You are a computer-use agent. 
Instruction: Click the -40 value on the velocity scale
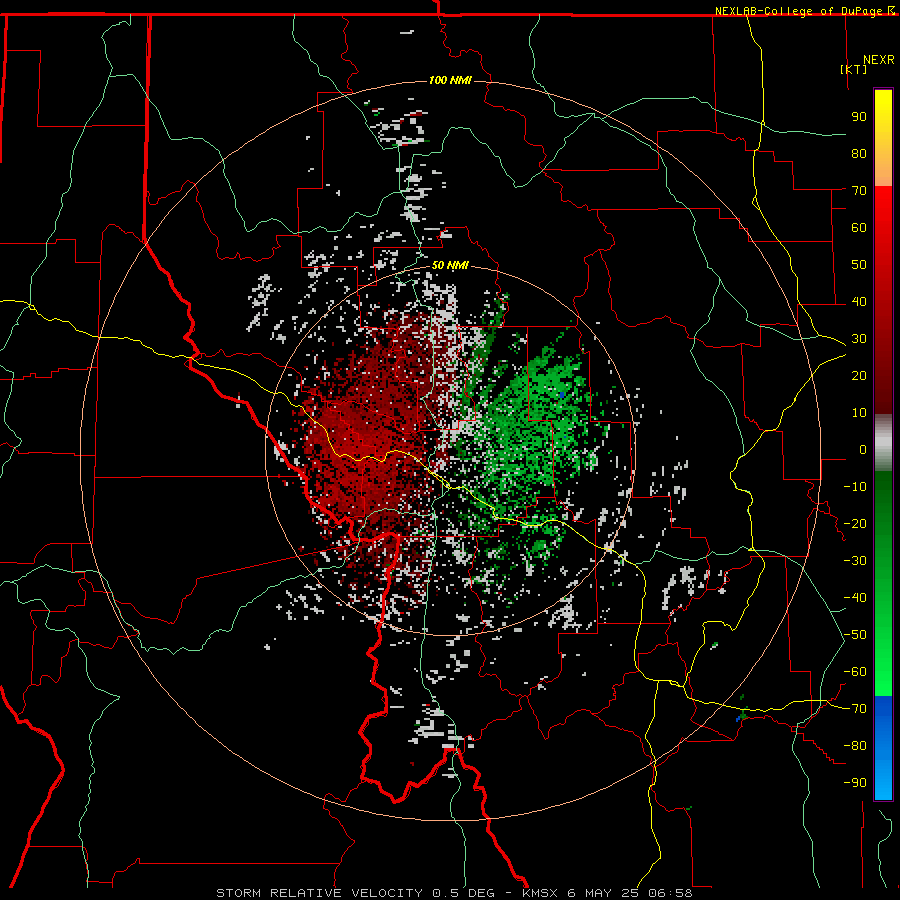[855, 598]
